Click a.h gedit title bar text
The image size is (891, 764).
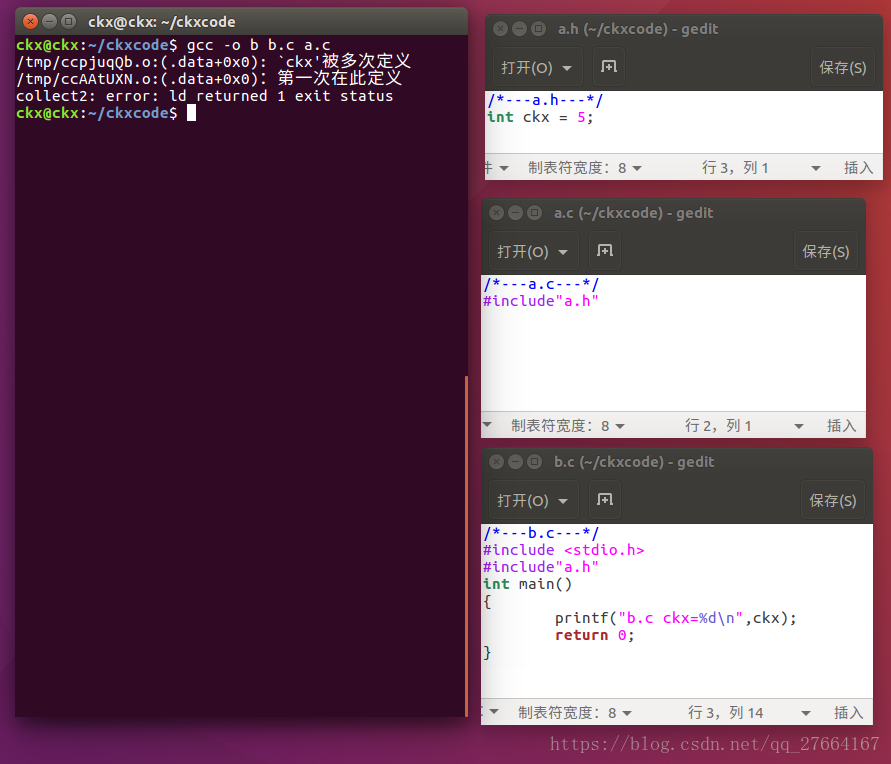coord(638,28)
